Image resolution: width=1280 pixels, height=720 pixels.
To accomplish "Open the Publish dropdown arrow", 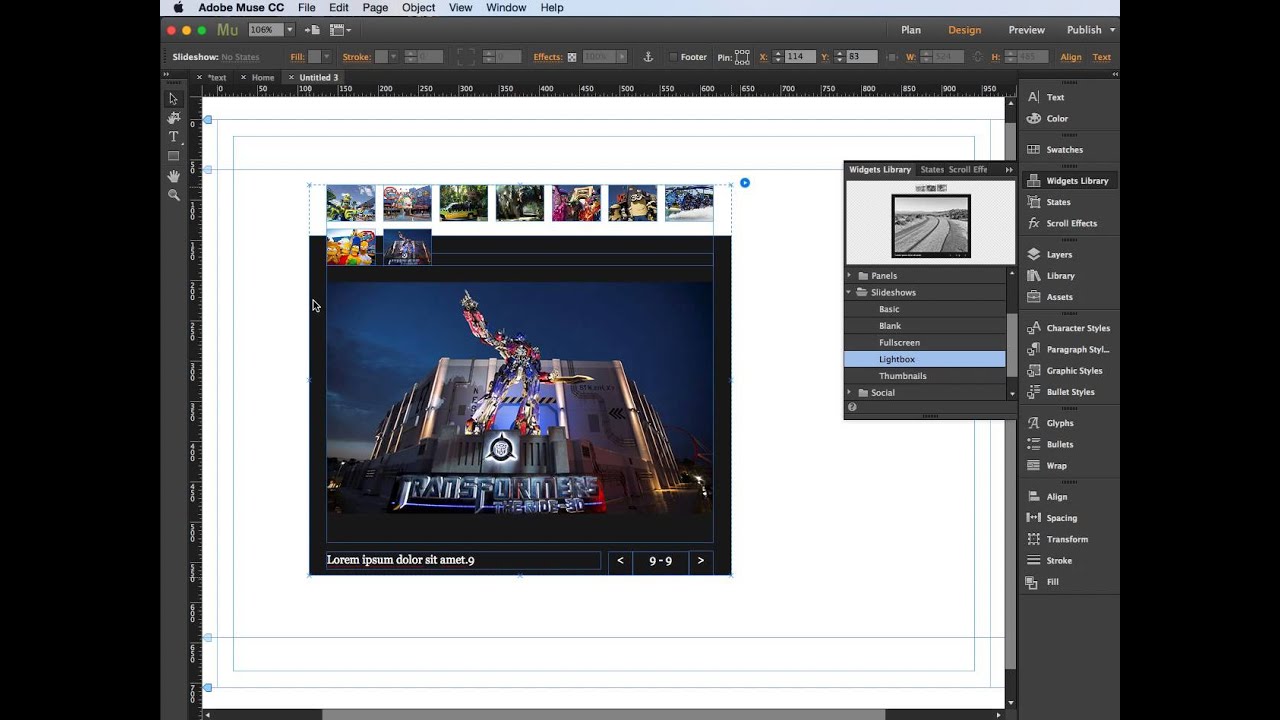I will (1112, 30).
